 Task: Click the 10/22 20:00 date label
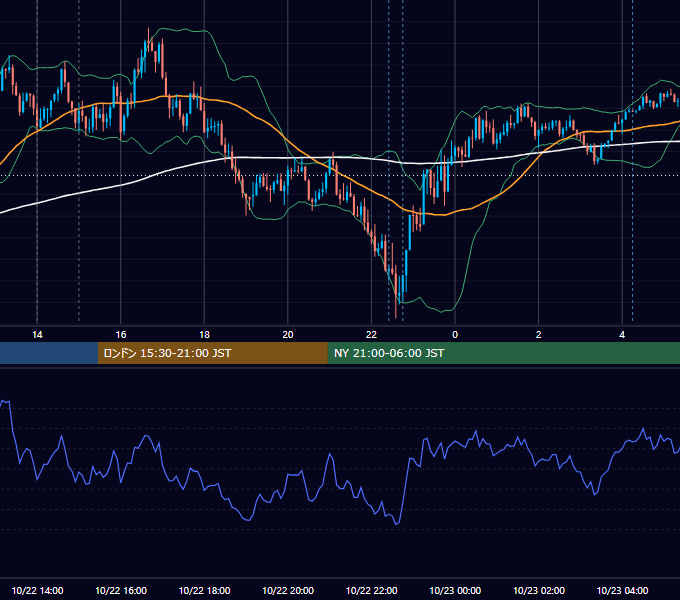(x=288, y=590)
